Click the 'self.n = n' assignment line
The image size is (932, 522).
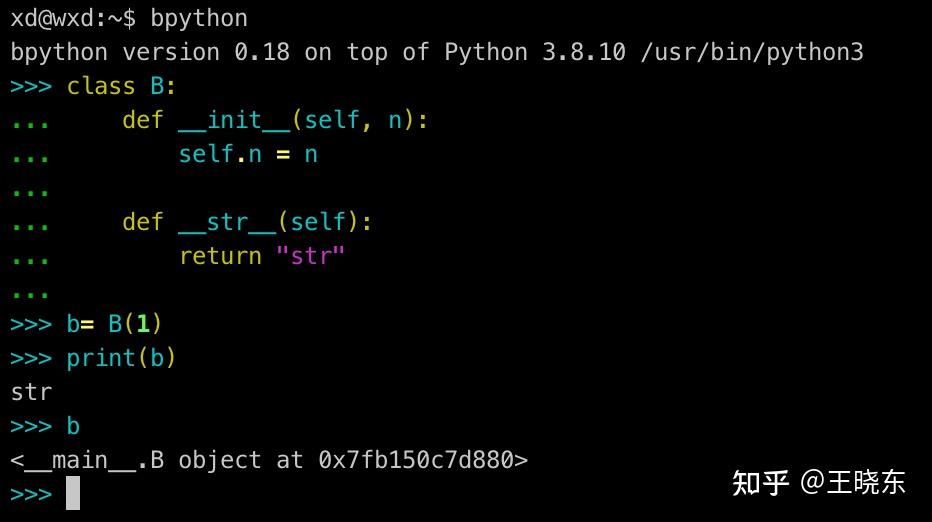248,154
